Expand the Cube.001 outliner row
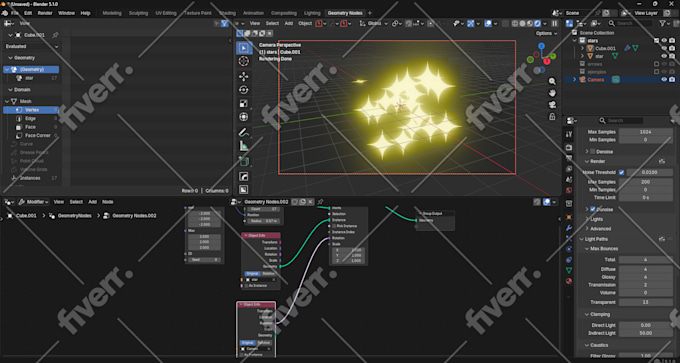Screen dimensions: 680x363 [x=582, y=48]
